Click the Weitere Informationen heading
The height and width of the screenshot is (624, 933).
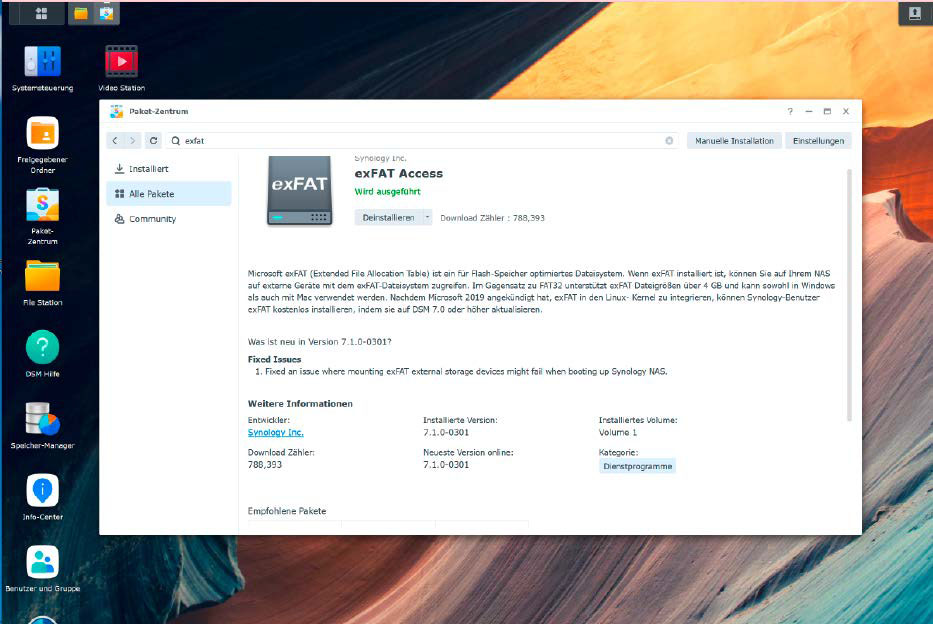(x=300, y=404)
